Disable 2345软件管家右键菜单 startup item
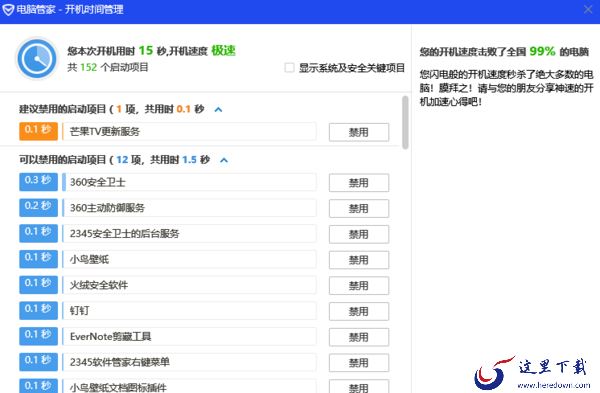 pyautogui.click(x=359, y=362)
